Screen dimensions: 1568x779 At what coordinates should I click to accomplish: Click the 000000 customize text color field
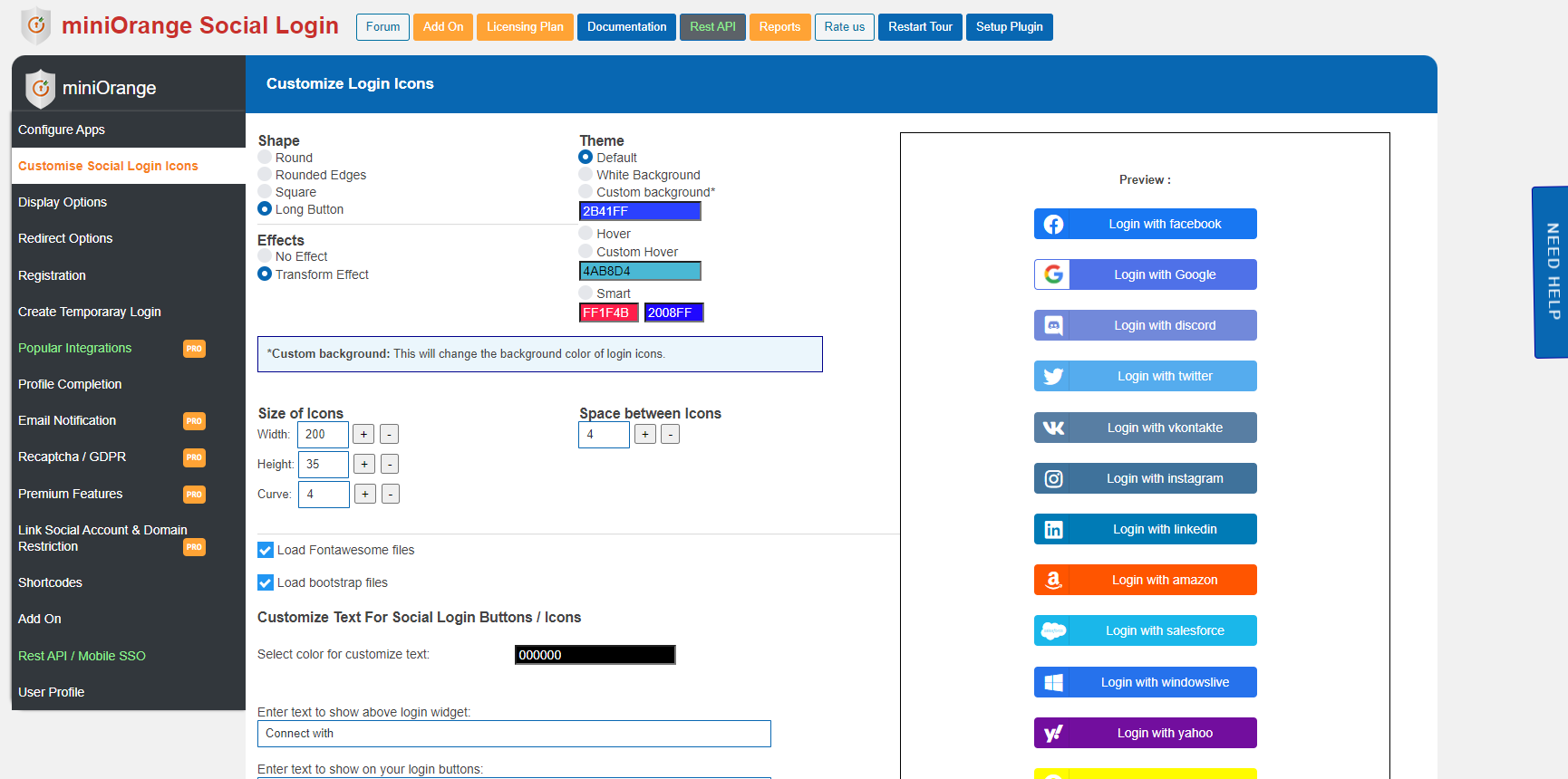point(595,655)
